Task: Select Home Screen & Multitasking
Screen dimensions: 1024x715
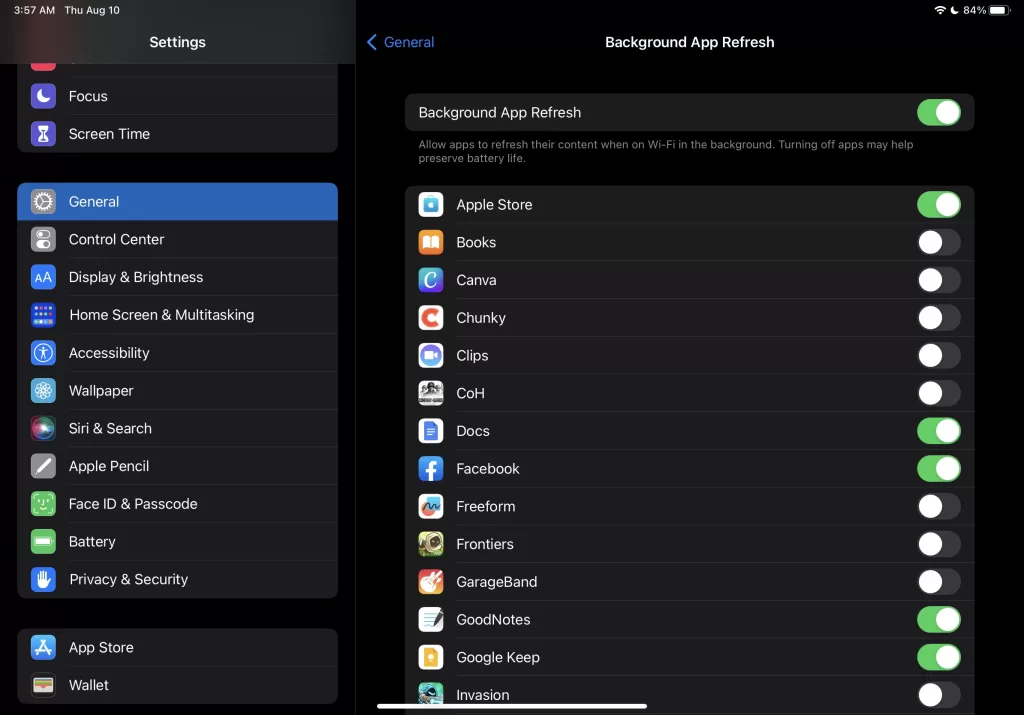Action: 178,315
